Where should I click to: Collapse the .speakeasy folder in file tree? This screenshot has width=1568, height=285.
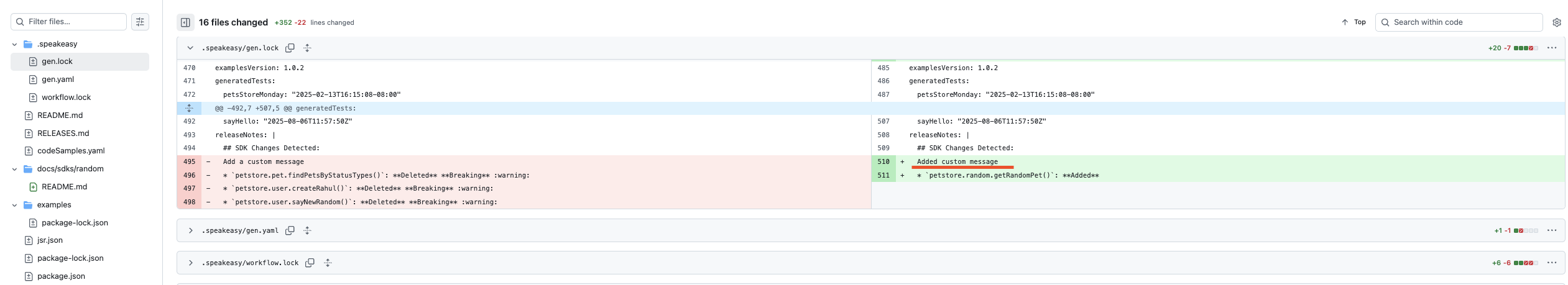click(15, 44)
